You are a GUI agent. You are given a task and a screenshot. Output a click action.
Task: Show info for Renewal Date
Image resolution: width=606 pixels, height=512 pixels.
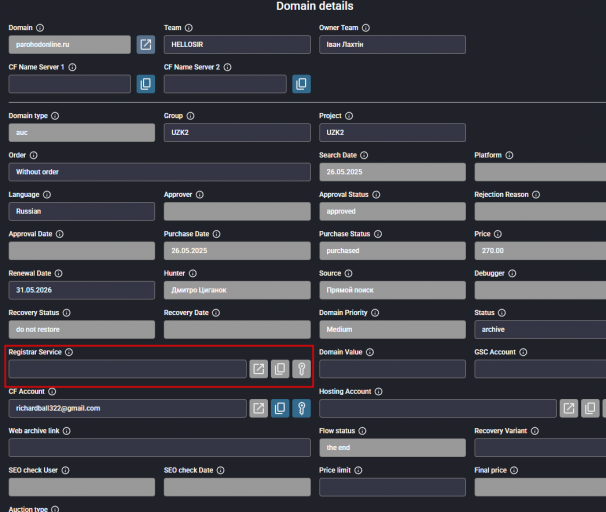(58, 274)
